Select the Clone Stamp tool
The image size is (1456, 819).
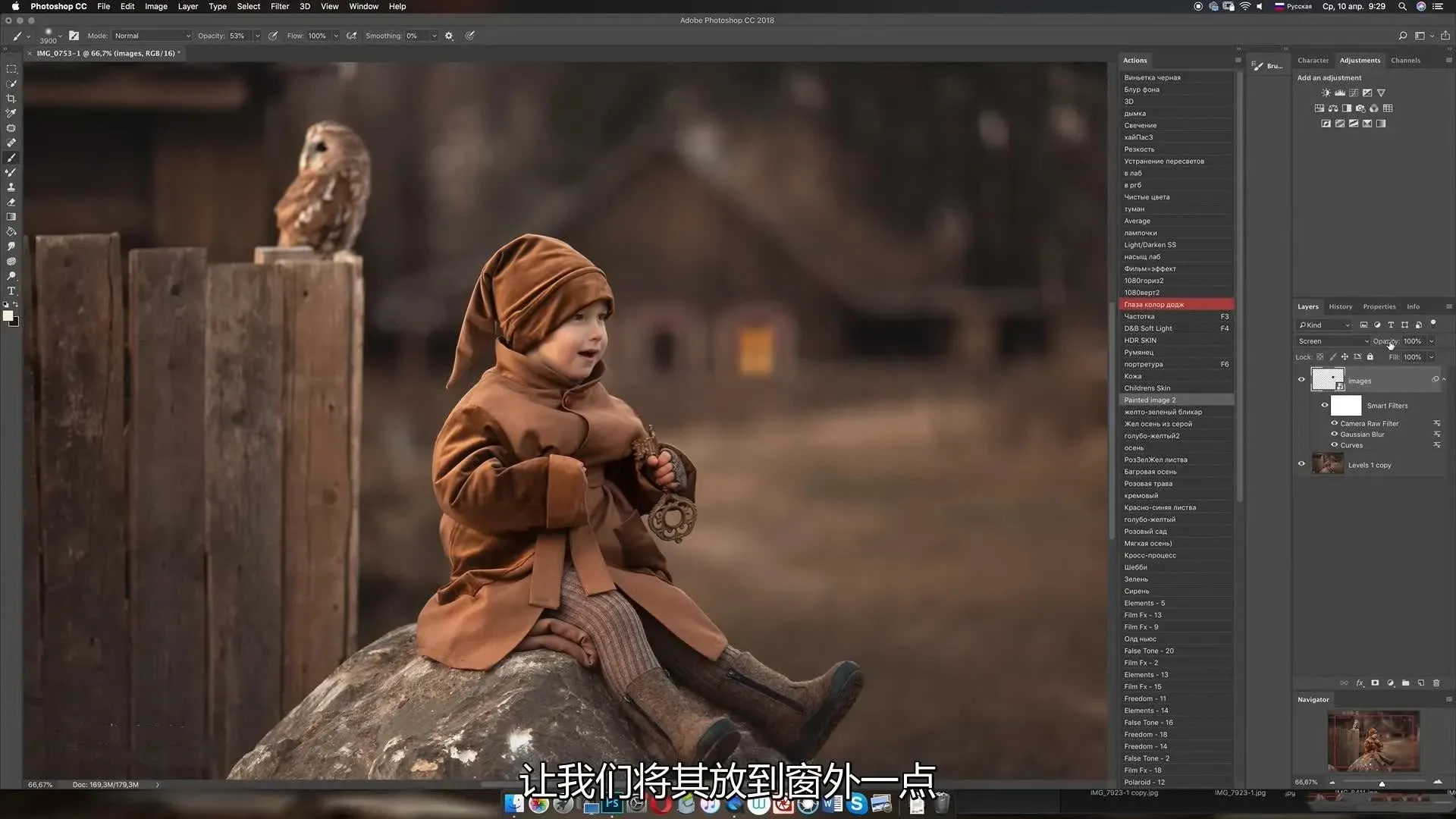click(x=11, y=187)
